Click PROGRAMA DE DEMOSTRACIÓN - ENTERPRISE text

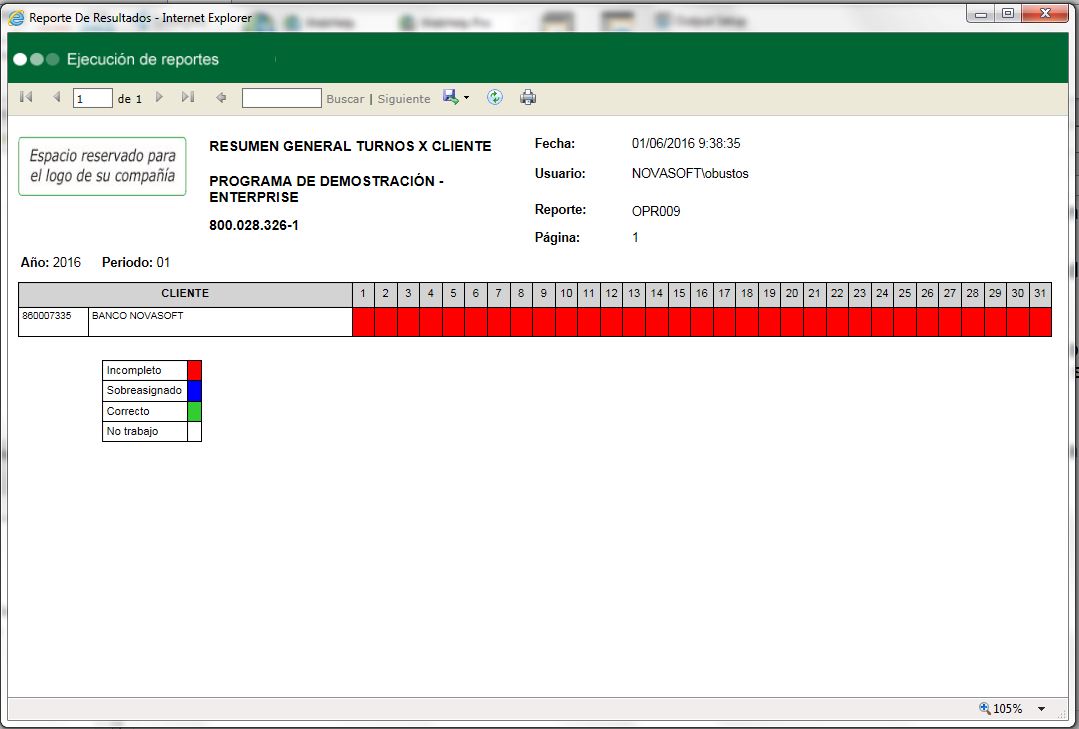(326, 189)
